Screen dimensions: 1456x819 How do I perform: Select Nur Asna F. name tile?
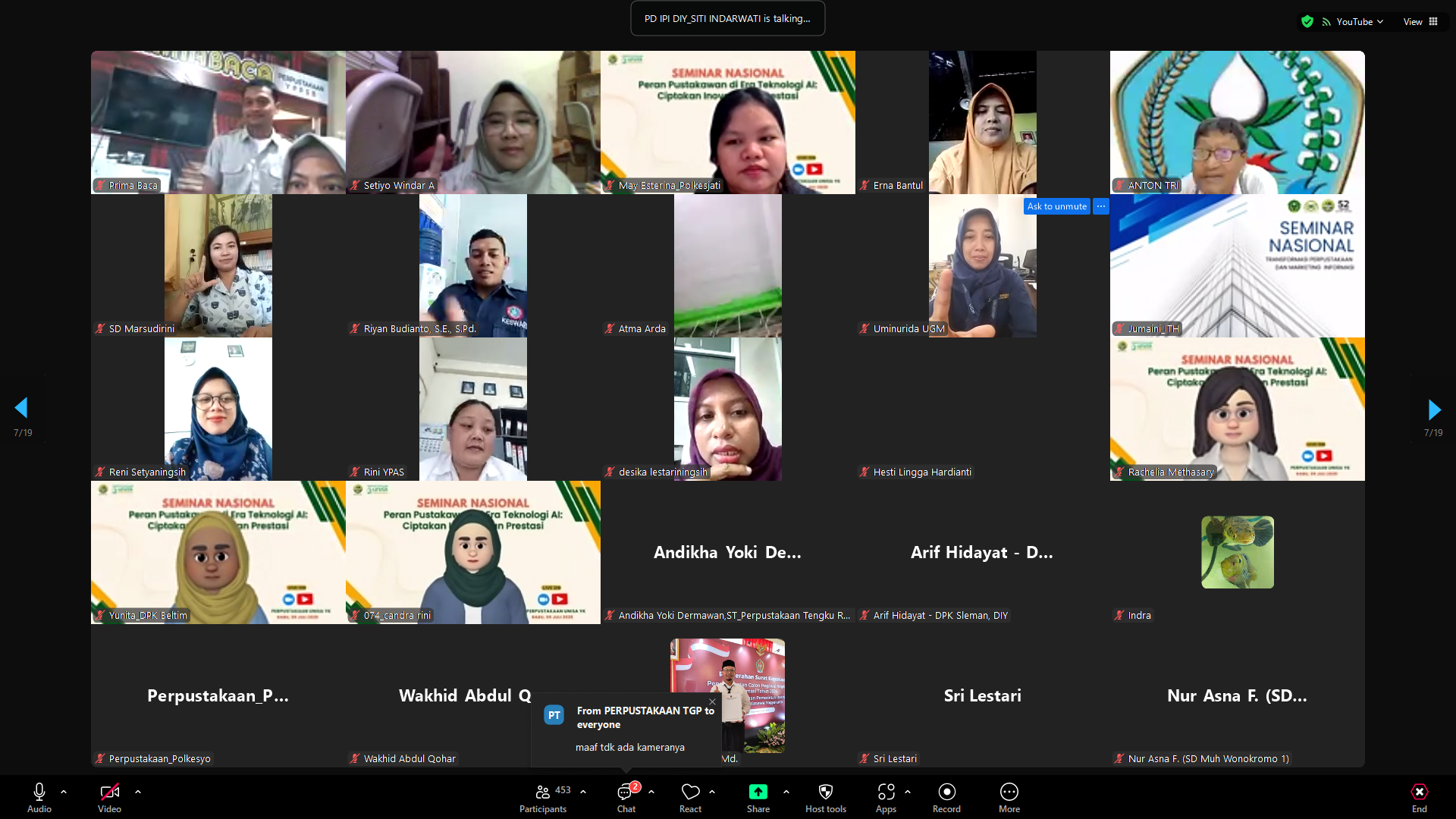click(x=1238, y=695)
